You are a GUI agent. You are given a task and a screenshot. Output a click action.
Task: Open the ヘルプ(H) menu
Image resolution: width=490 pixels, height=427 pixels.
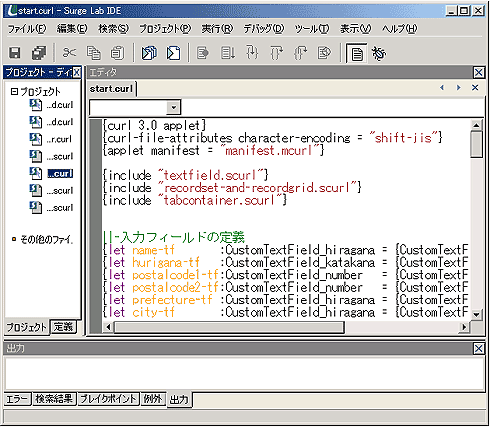pyautogui.click(x=400, y=29)
